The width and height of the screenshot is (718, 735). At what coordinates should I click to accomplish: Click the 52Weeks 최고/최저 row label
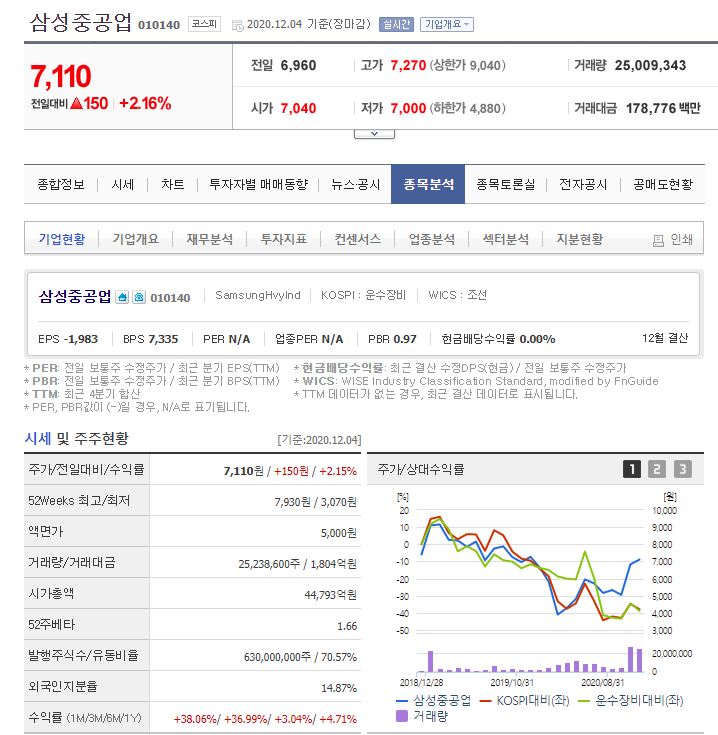tap(79, 501)
